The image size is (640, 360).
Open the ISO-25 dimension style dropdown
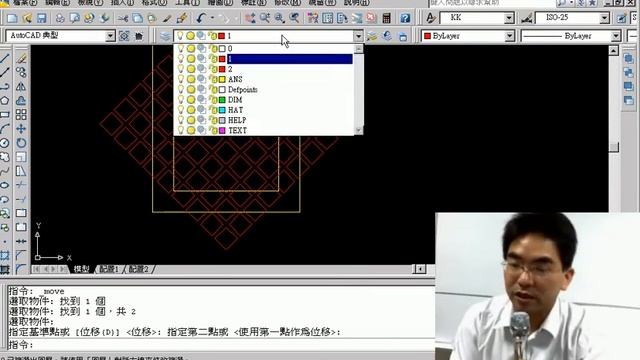tap(604, 18)
